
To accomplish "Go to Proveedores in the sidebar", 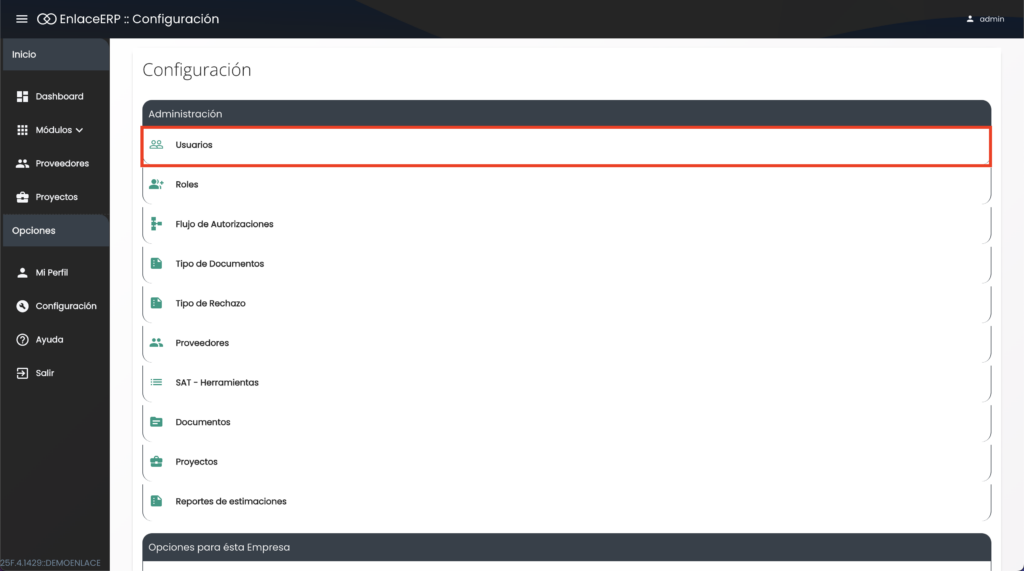I will (x=61, y=164).
